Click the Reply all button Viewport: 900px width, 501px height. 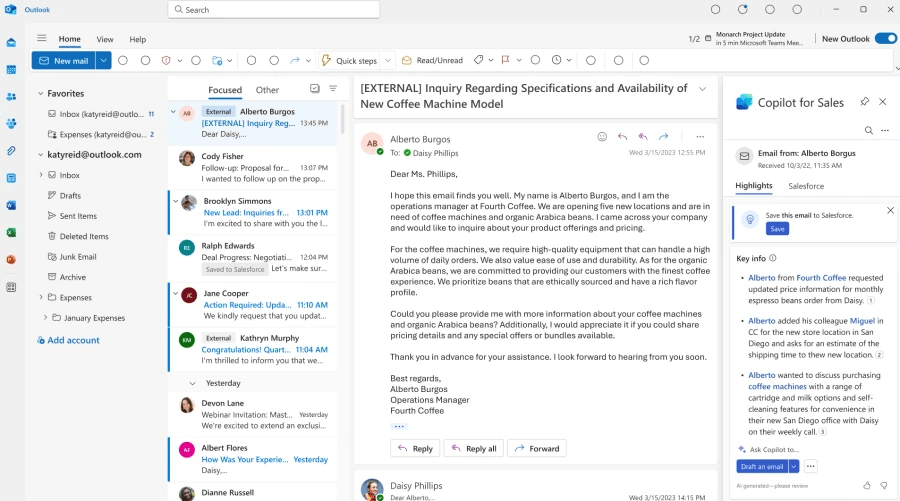pyautogui.click(x=473, y=448)
